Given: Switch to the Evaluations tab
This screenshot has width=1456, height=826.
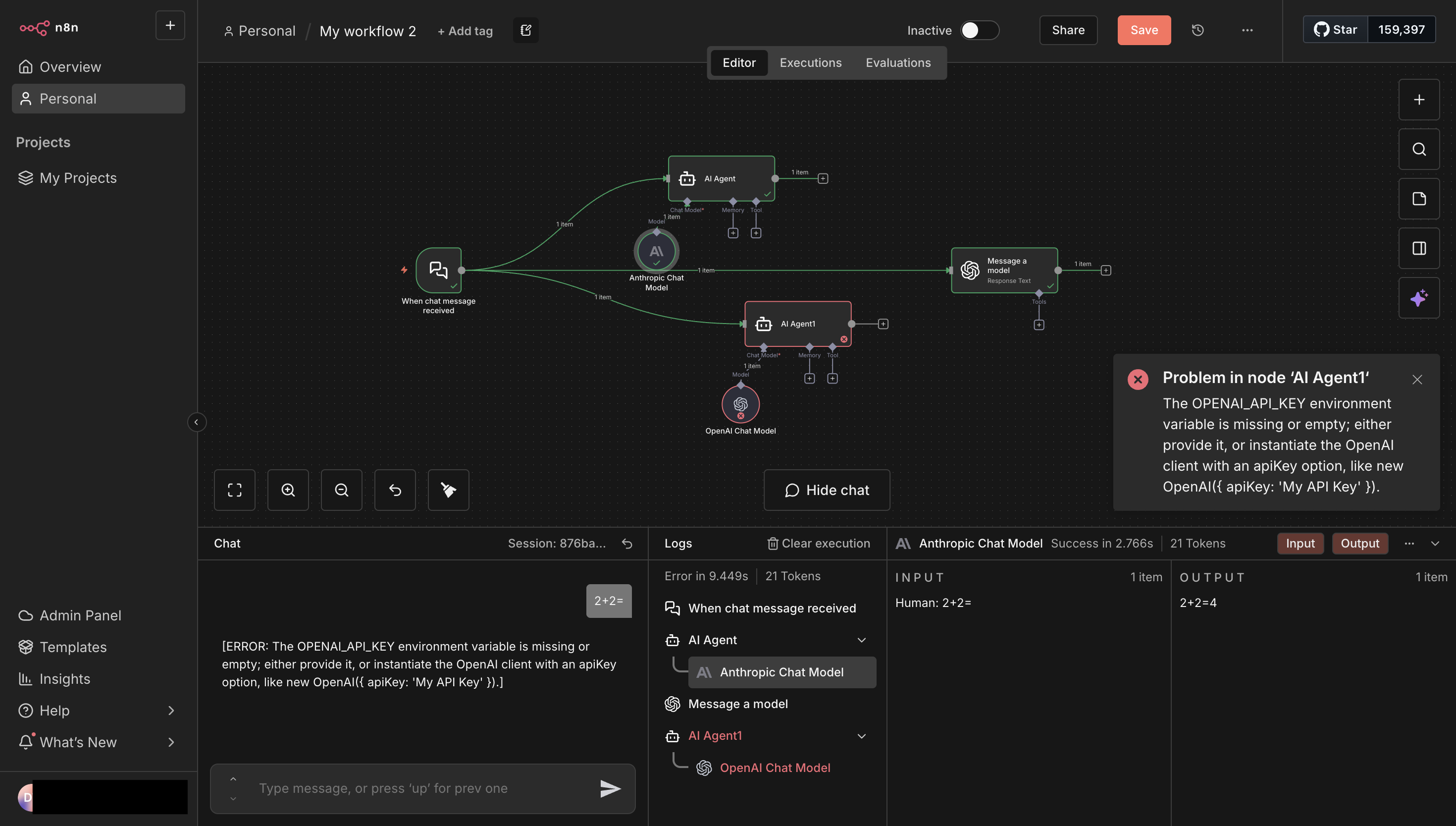Looking at the screenshot, I should tap(897, 63).
